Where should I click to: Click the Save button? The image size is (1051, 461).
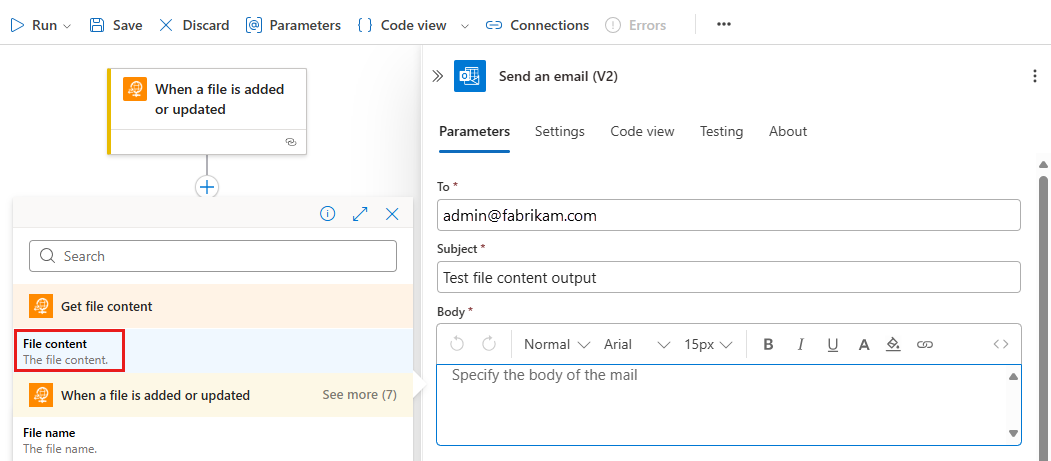click(x=116, y=25)
